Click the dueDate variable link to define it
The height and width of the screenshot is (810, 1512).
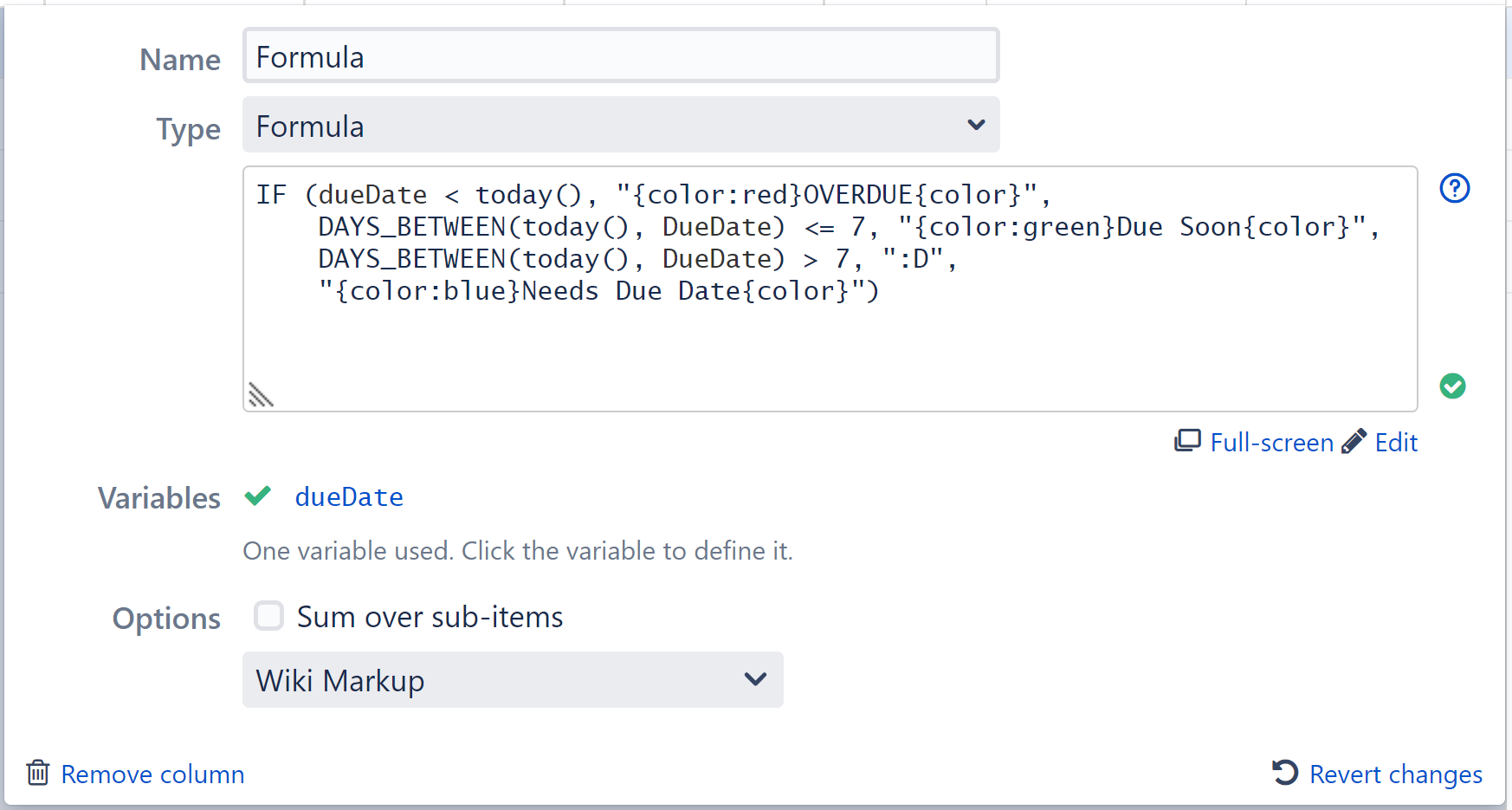(x=349, y=496)
